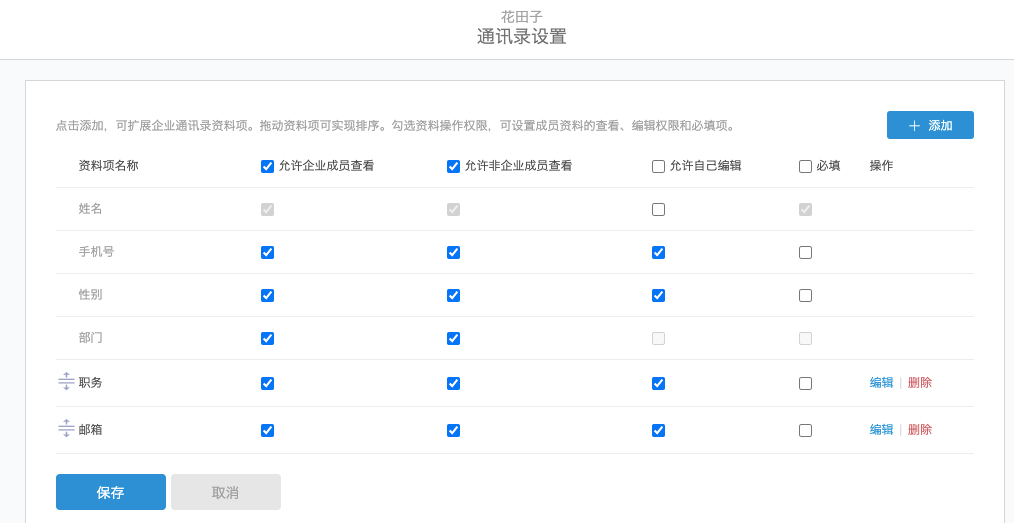Image resolution: width=1014 pixels, height=523 pixels.
Task: Check 必填 for 邮箱 row
Action: (805, 430)
